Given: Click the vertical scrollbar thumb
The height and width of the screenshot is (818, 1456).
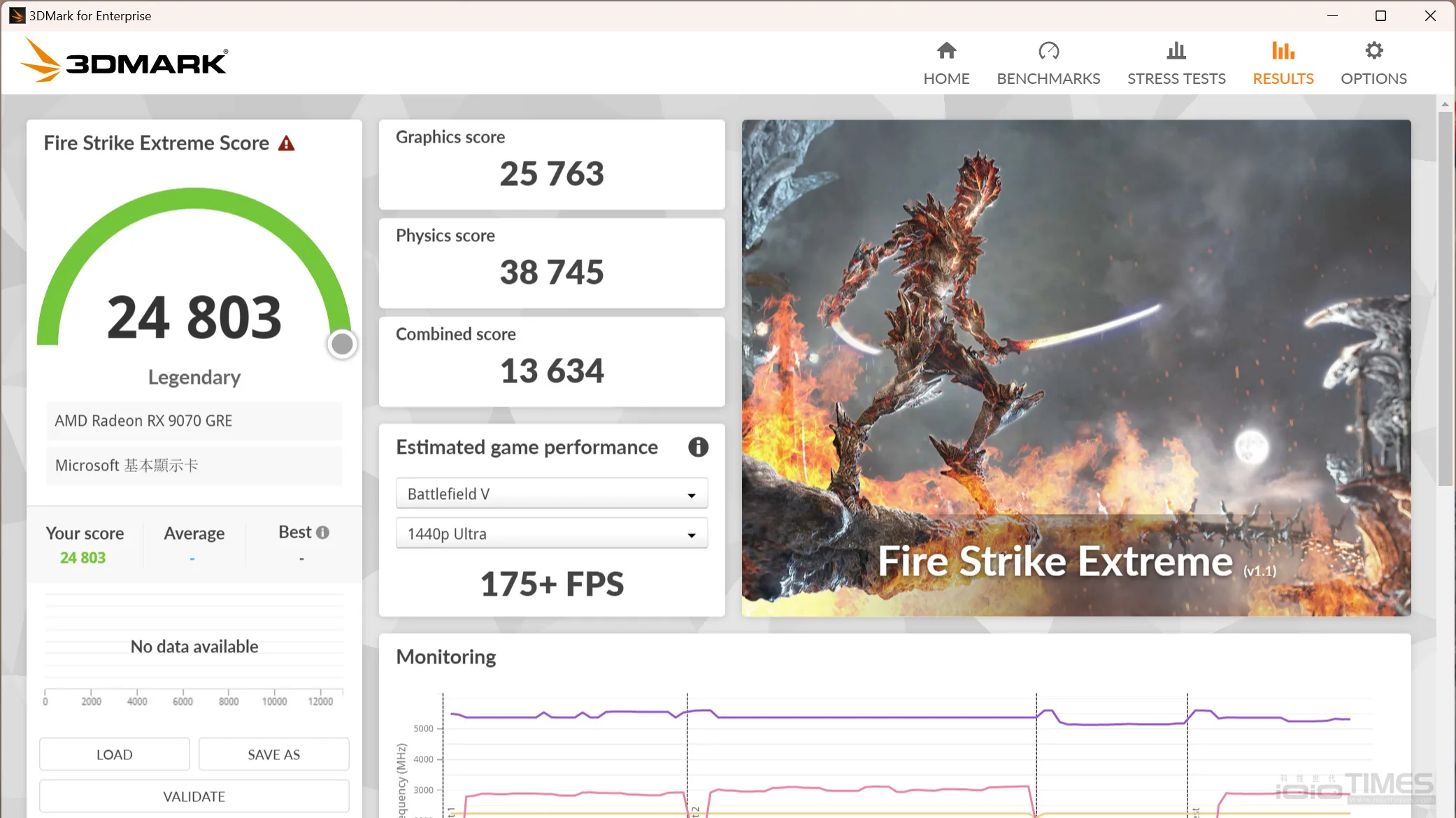Looking at the screenshot, I should 1445,297.
